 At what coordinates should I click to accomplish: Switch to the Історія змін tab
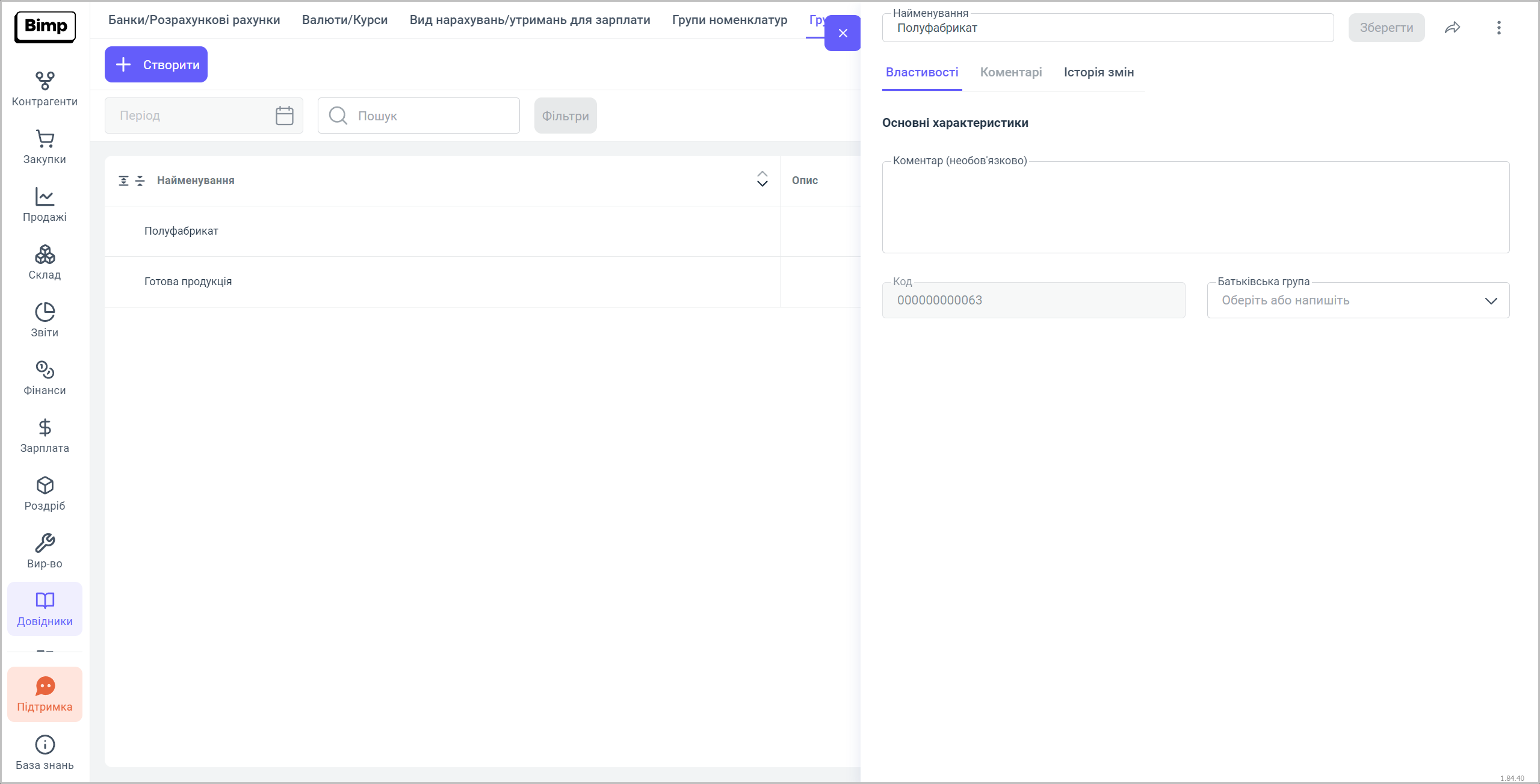click(x=1098, y=72)
